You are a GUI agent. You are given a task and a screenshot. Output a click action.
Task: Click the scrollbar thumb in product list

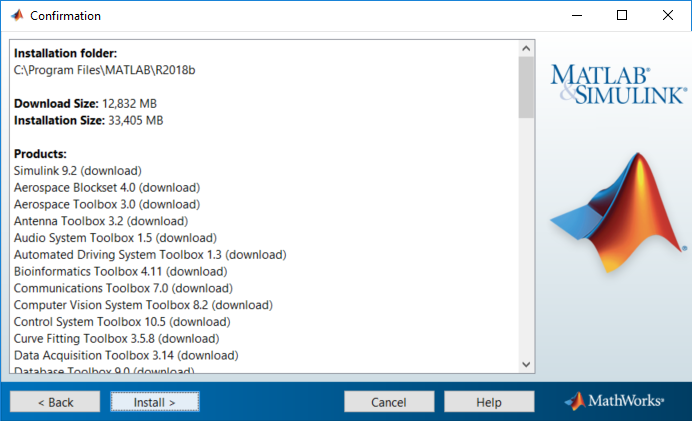526,87
